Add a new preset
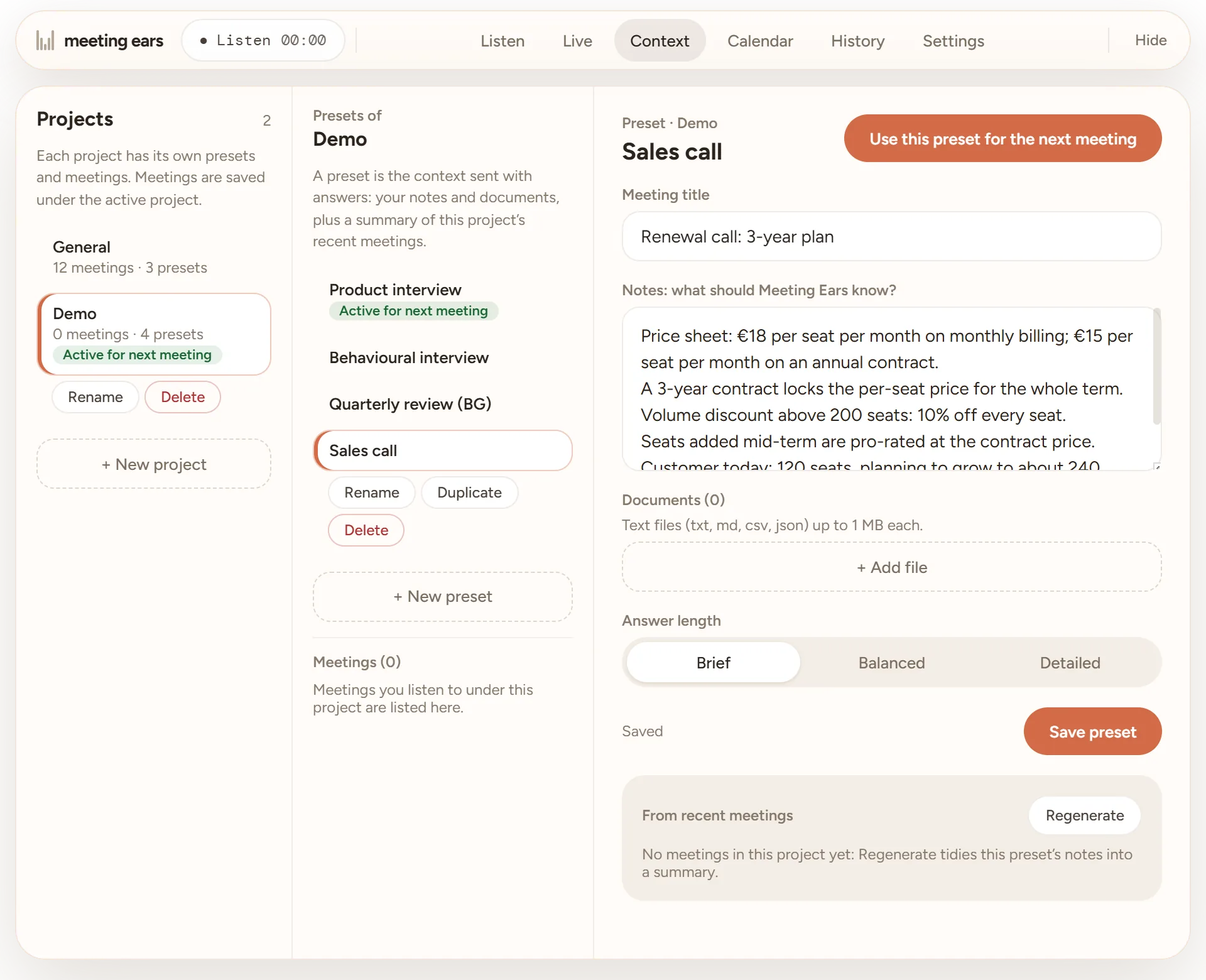 tap(443, 597)
